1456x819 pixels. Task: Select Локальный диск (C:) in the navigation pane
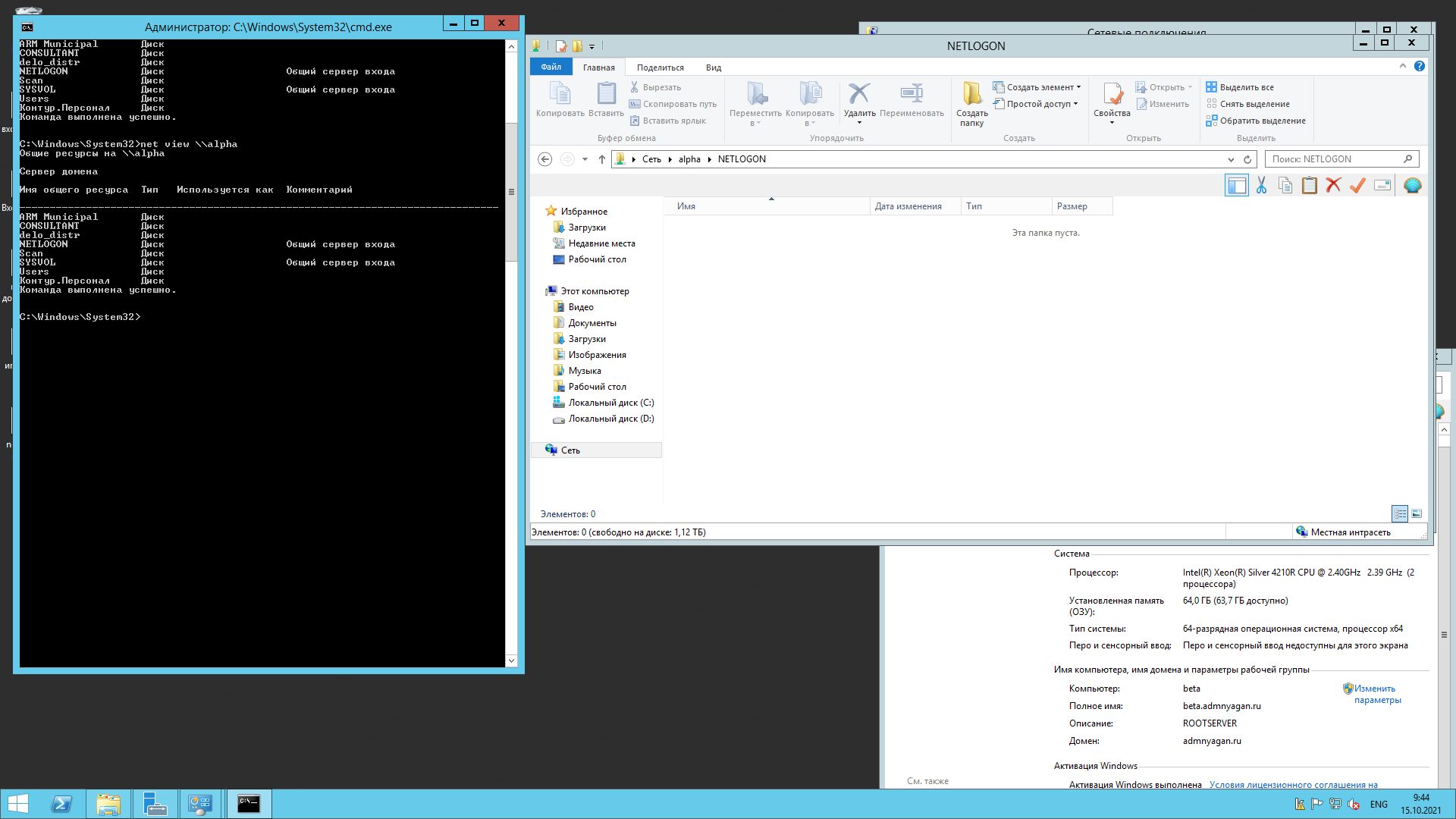(603, 403)
